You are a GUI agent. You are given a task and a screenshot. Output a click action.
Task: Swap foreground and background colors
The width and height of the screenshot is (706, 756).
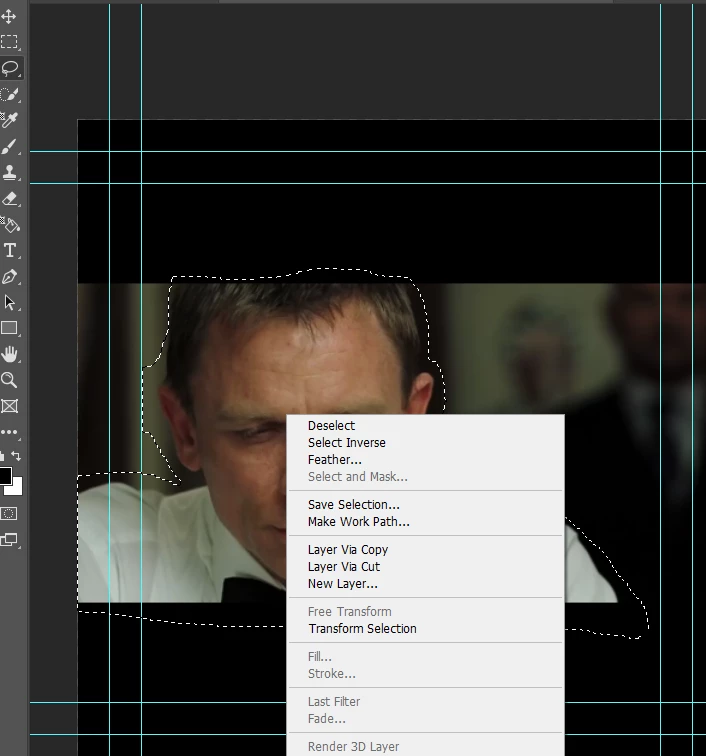16,456
